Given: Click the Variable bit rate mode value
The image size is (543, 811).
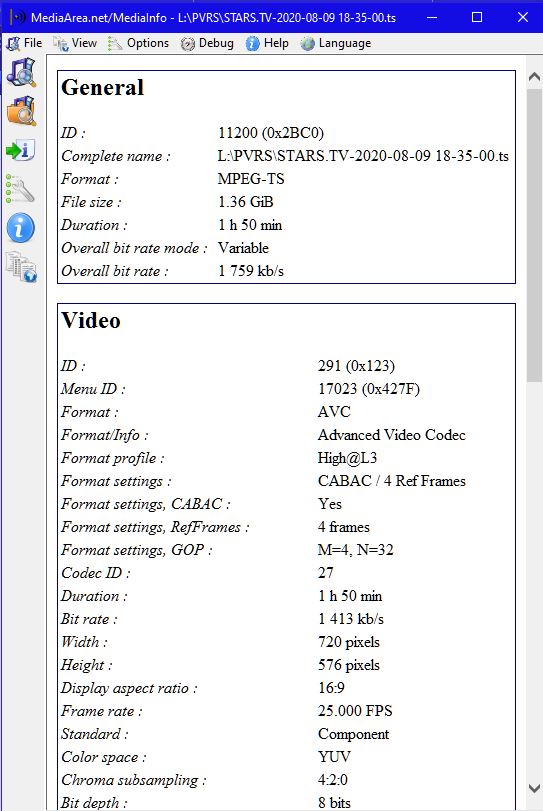Looking at the screenshot, I should pyautogui.click(x=243, y=248).
